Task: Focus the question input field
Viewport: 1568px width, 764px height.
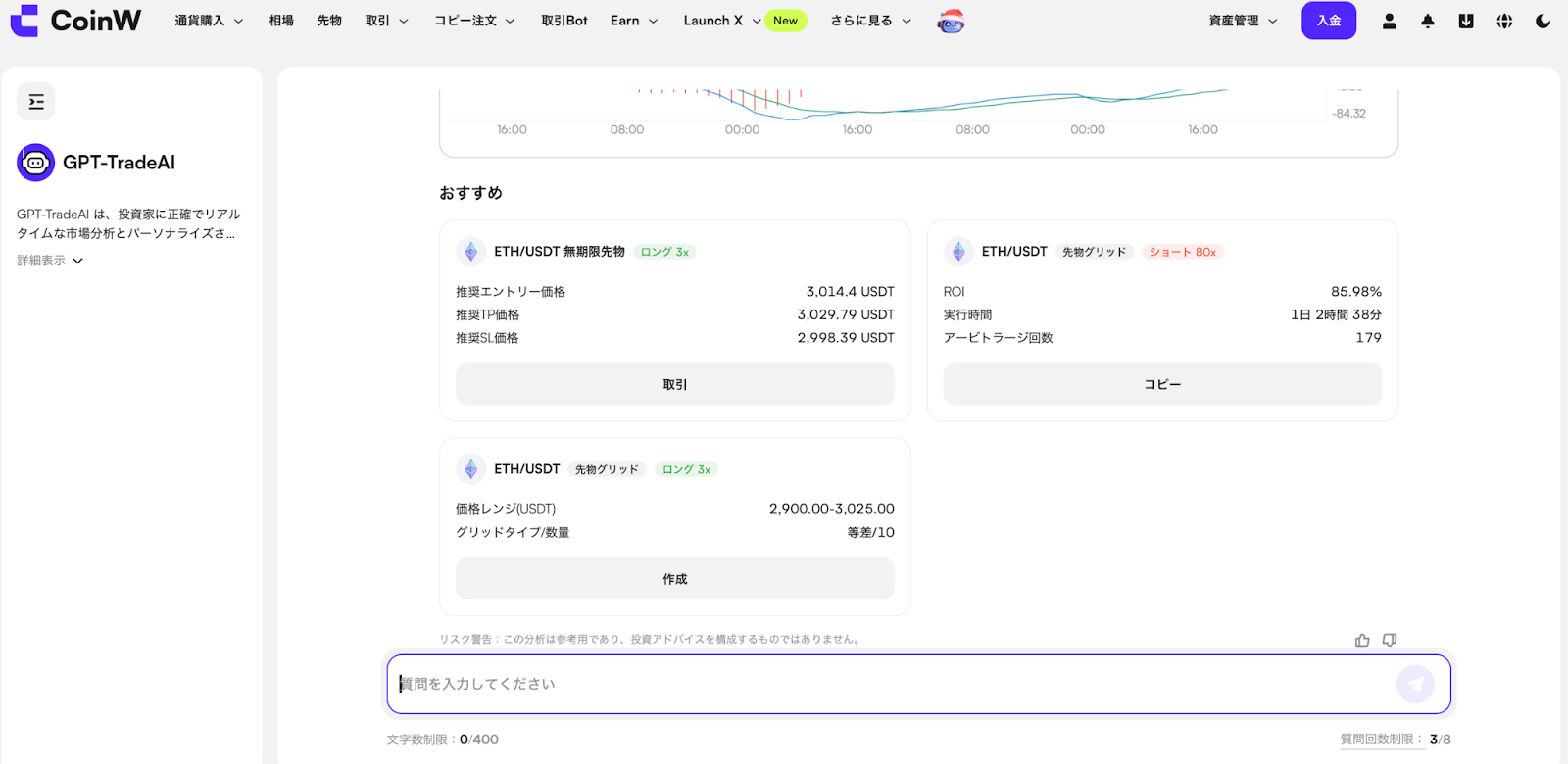Action: [x=892, y=684]
